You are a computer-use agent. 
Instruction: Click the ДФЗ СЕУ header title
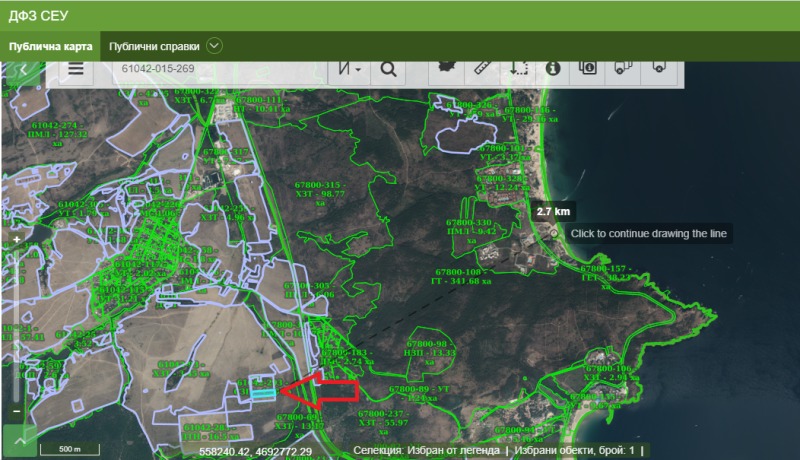[37, 15]
